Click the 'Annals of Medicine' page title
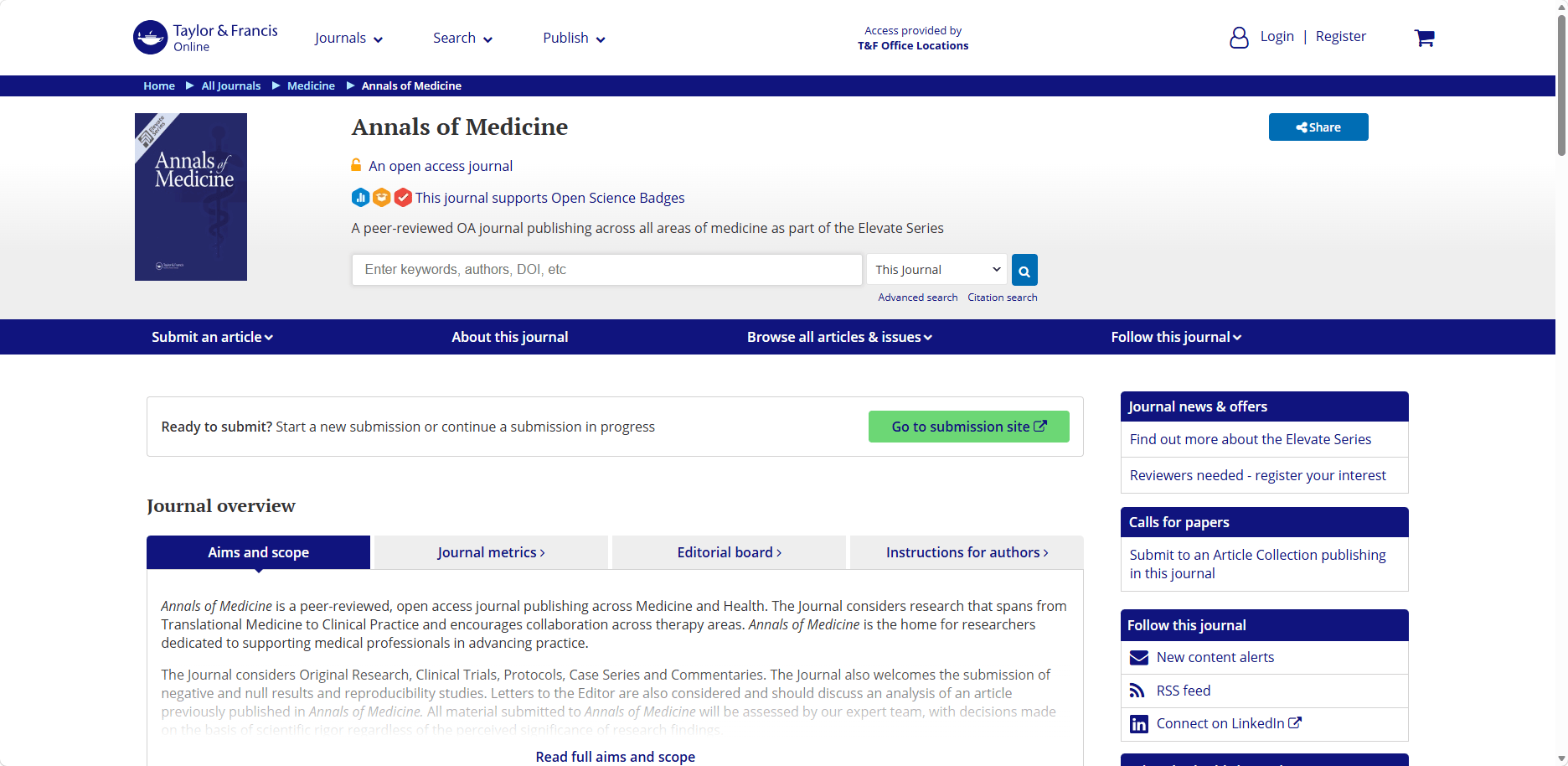The image size is (1568, 766). click(x=460, y=127)
